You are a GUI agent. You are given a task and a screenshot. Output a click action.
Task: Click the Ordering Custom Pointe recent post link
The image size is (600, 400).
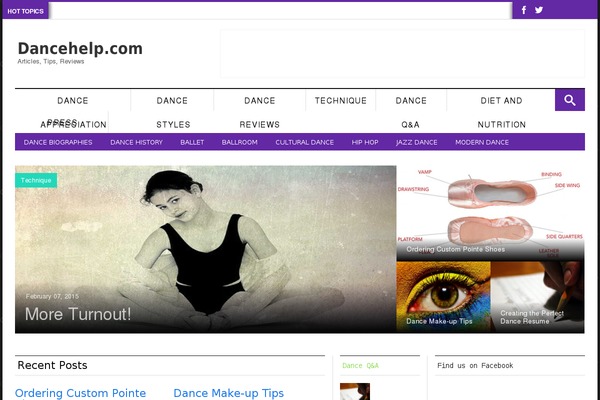click(80, 393)
